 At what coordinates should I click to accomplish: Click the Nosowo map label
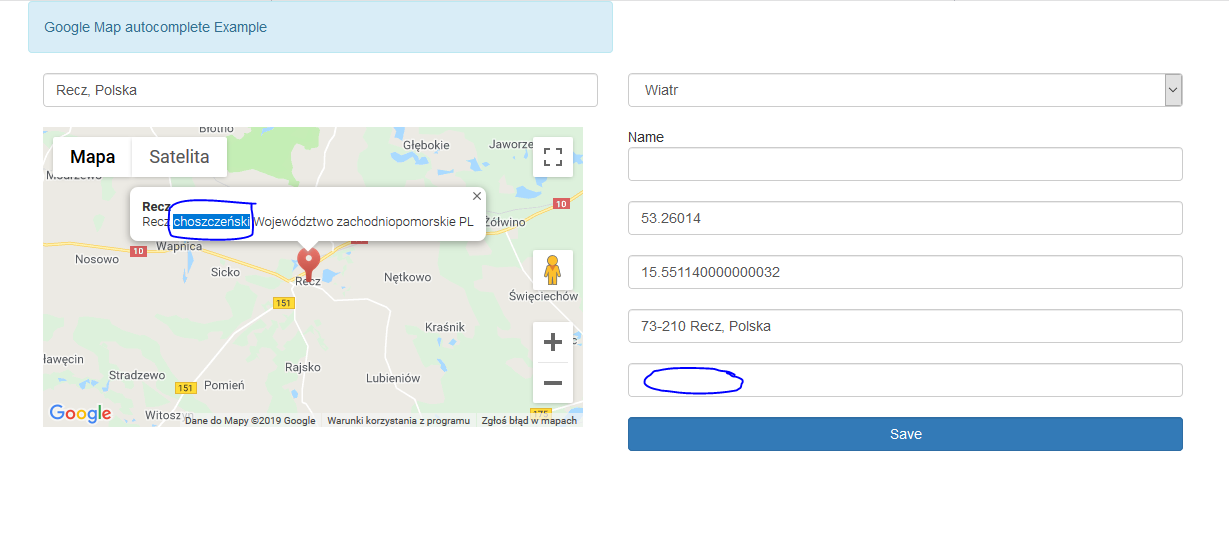tap(97, 259)
